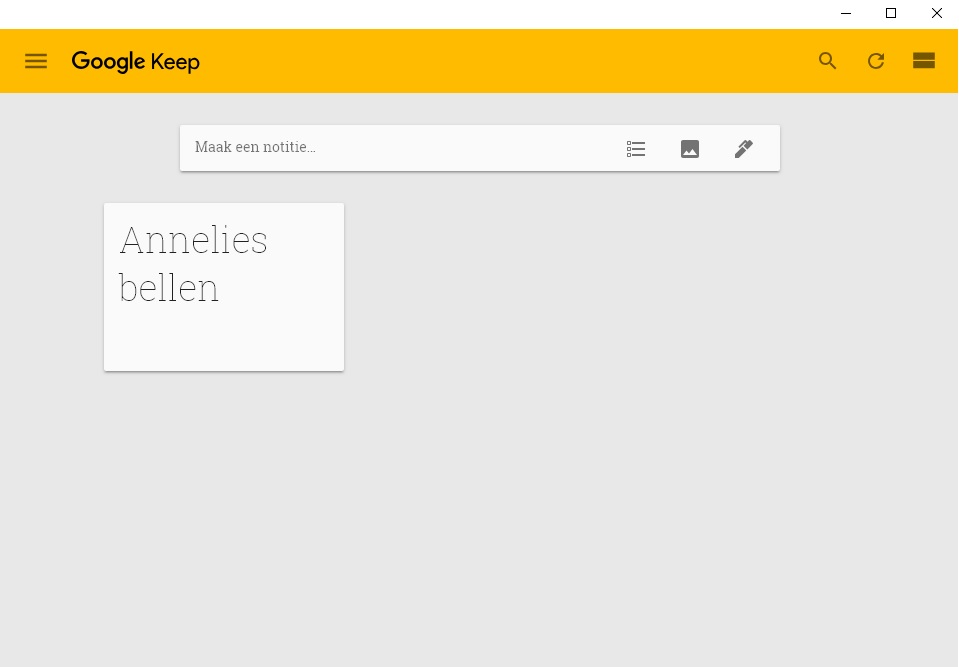This screenshot has width=959, height=667.
Task: Minimize the Google Keep window
Action: (x=846, y=13)
